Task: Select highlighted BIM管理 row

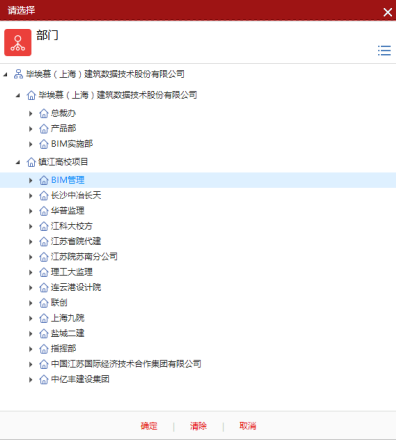Action: [x=198, y=180]
